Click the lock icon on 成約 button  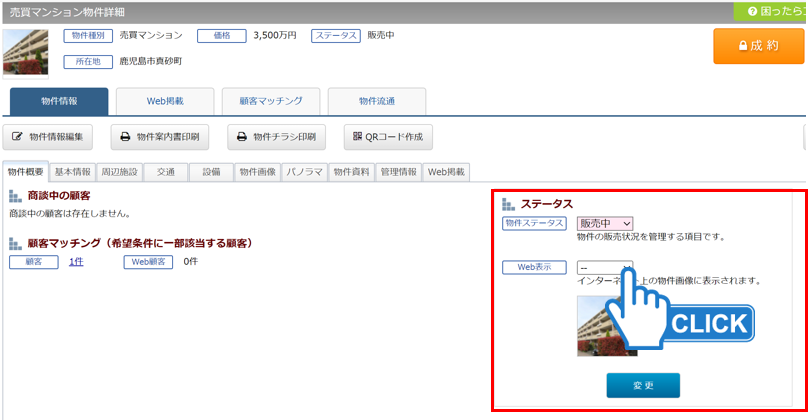tap(743, 46)
